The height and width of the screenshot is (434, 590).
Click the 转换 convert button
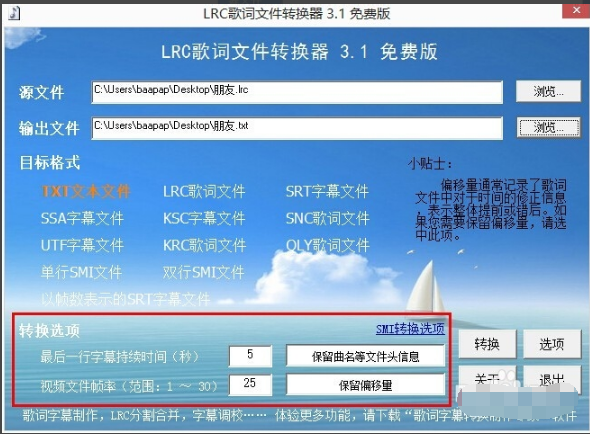pos(487,344)
